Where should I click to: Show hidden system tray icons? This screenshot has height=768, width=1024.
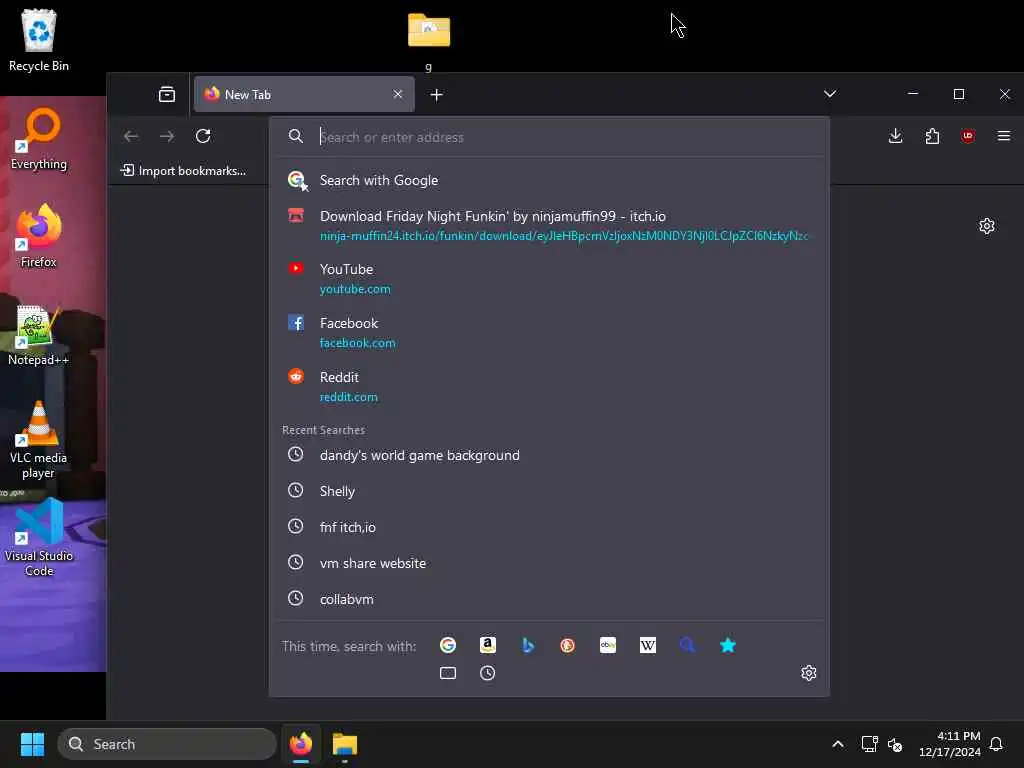tap(837, 744)
